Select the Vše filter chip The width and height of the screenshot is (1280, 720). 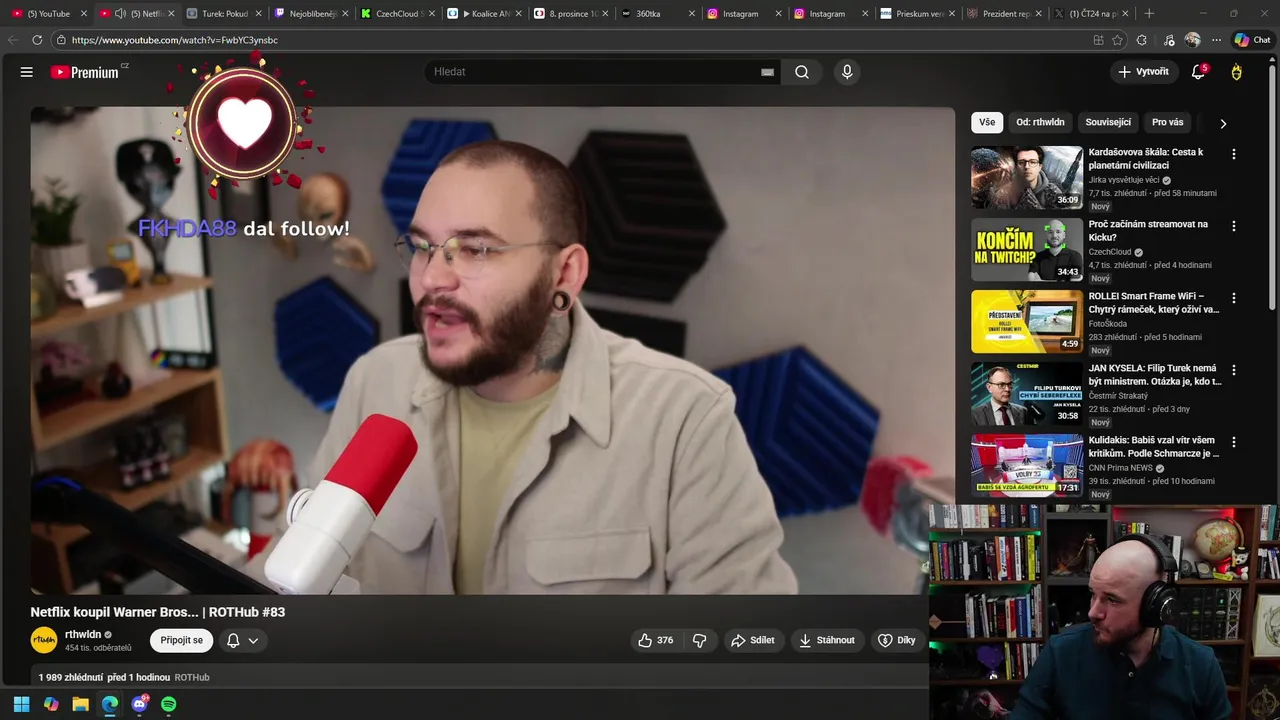tap(987, 122)
